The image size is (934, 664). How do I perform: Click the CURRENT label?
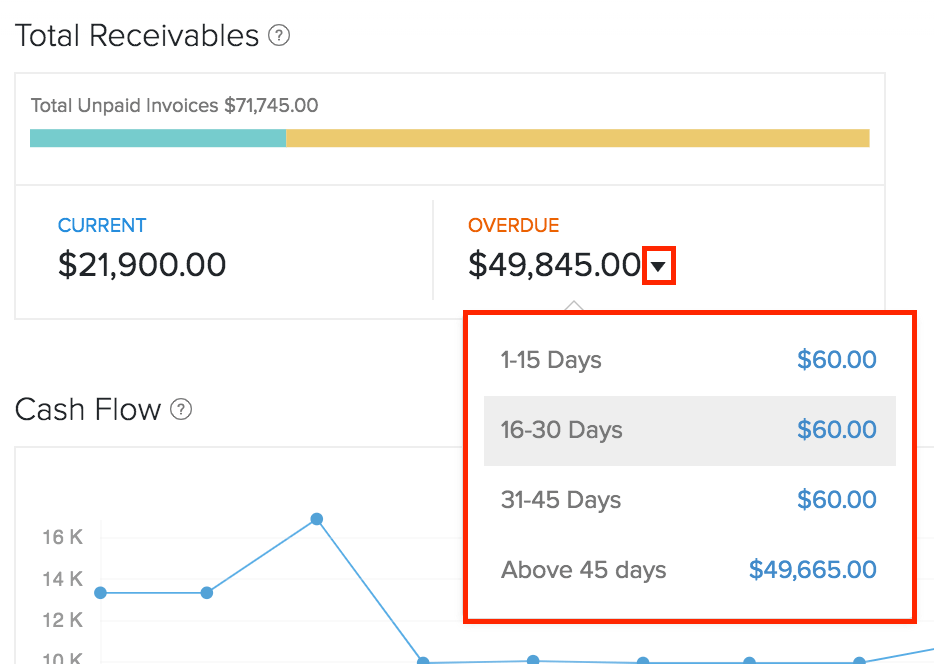click(102, 226)
